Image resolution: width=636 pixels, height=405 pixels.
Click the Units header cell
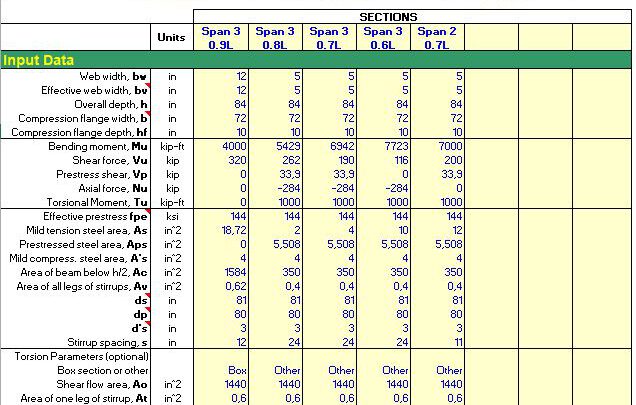[x=171, y=37]
